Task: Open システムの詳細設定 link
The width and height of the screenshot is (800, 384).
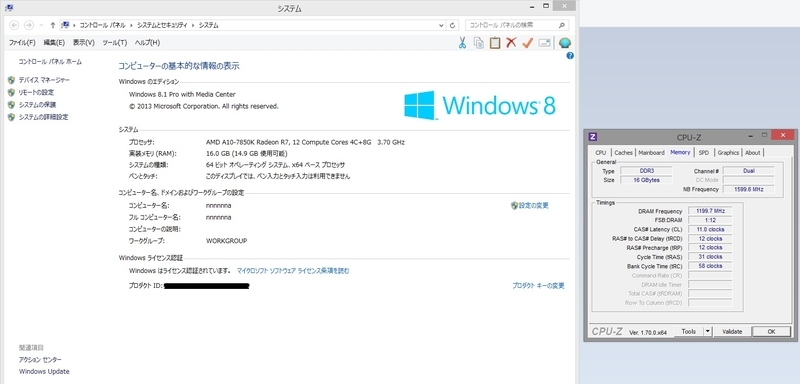Action: tap(43, 117)
